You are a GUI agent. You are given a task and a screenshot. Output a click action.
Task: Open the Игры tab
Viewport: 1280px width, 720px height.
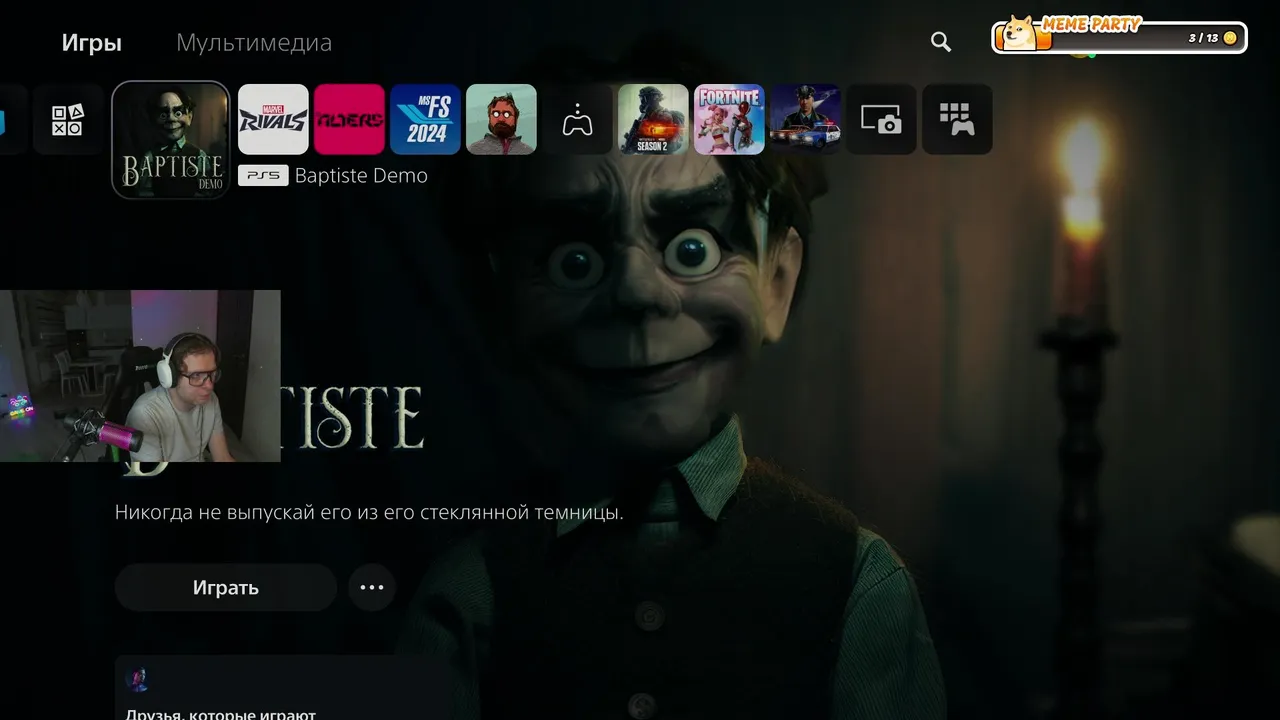tap(91, 43)
